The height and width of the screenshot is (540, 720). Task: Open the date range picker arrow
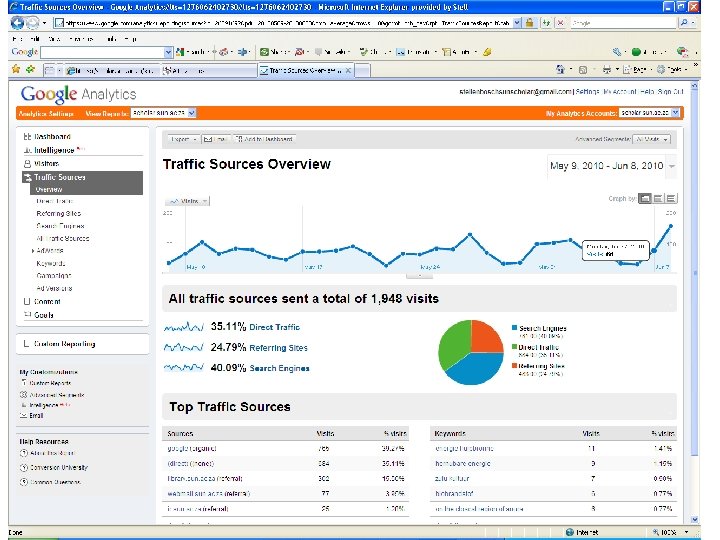tap(672, 166)
